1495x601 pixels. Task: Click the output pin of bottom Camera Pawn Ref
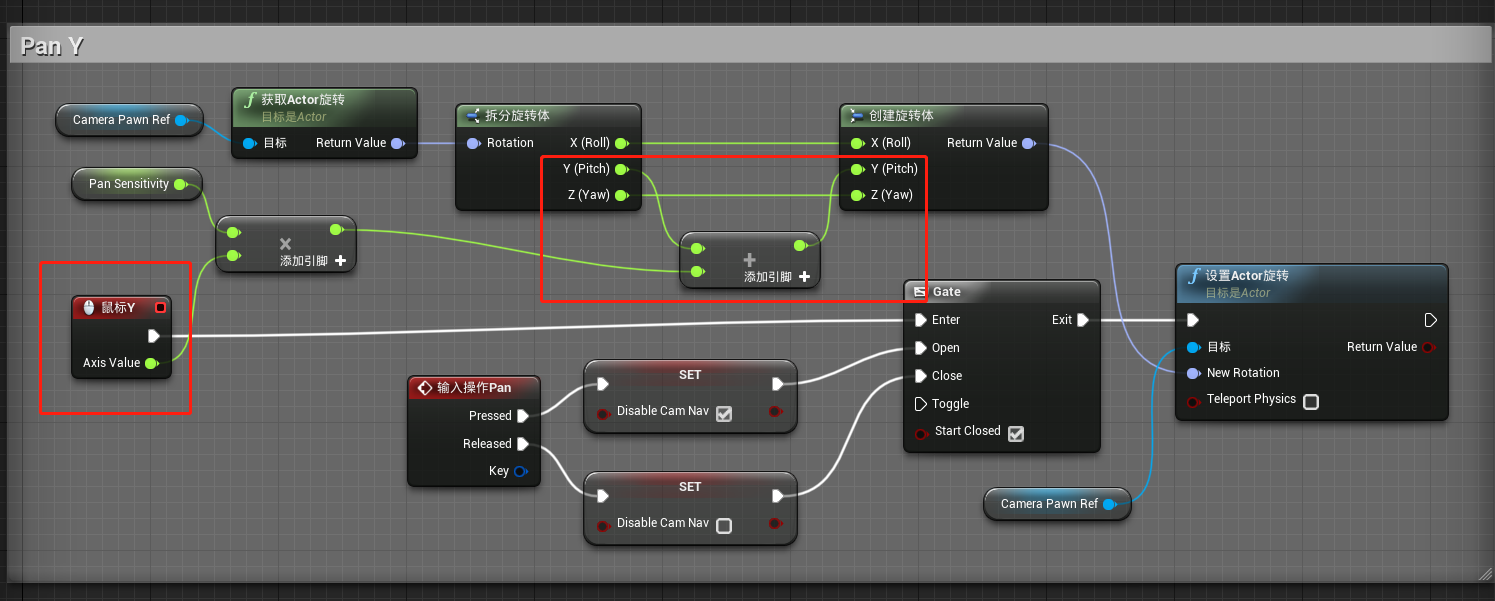[1109, 504]
